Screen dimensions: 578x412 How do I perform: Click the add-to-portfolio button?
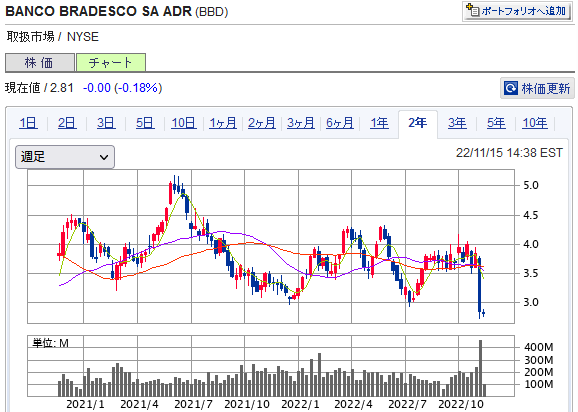[517, 11]
